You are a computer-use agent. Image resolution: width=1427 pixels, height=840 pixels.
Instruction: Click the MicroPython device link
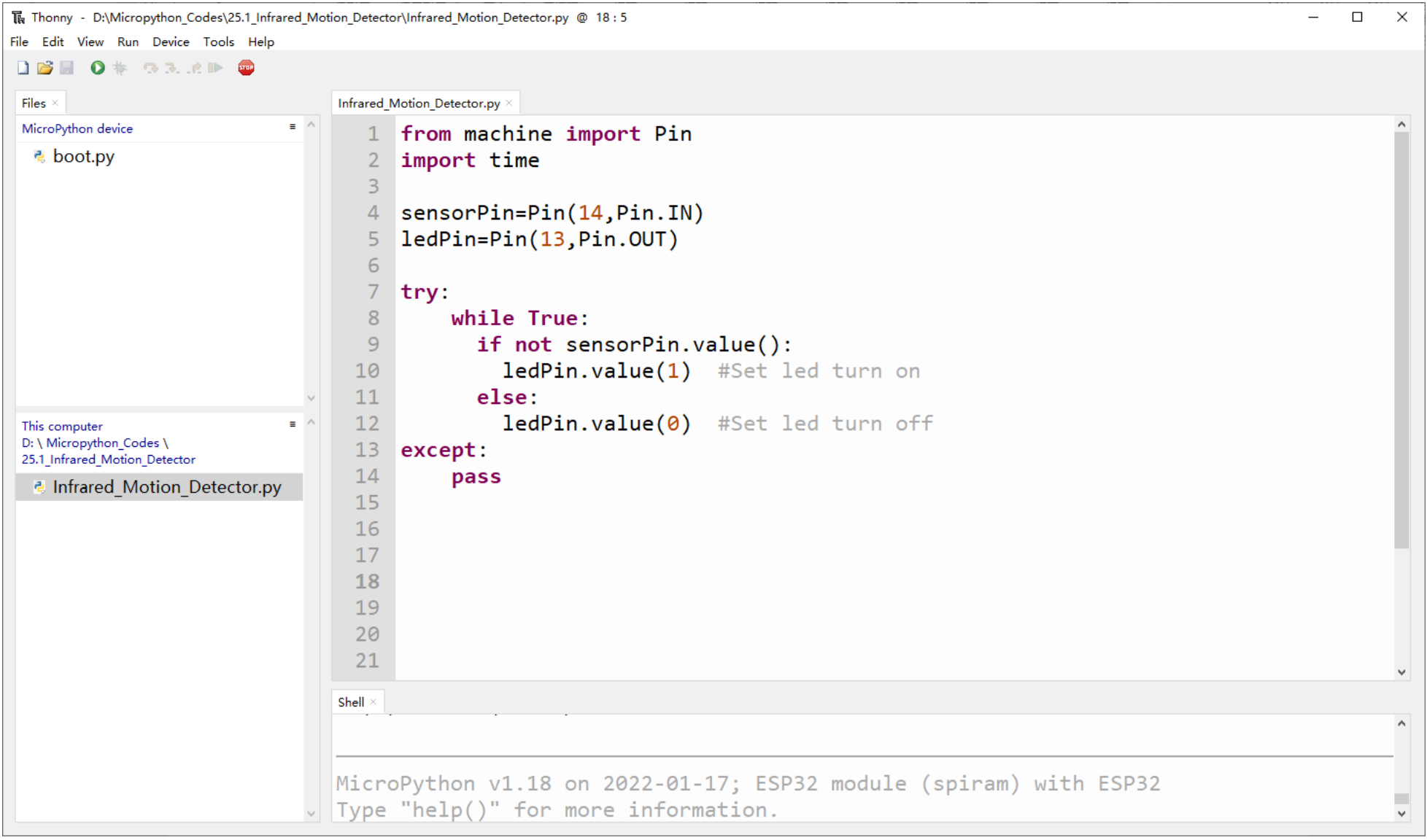coord(77,128)
